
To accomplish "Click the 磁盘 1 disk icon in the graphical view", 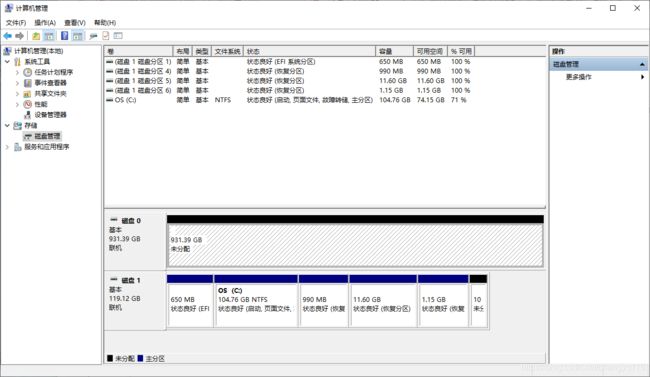I will pos(114,280).
